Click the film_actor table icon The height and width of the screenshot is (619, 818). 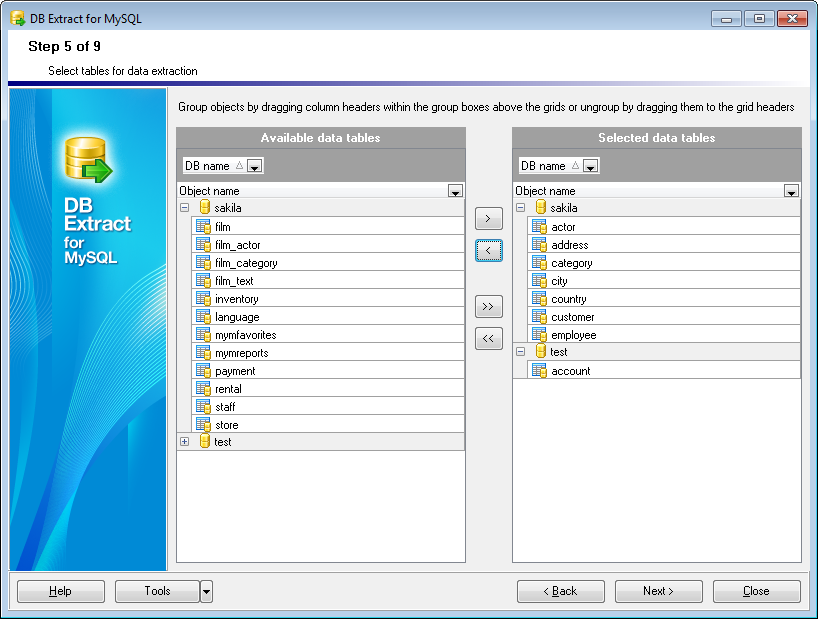[203, 245]
